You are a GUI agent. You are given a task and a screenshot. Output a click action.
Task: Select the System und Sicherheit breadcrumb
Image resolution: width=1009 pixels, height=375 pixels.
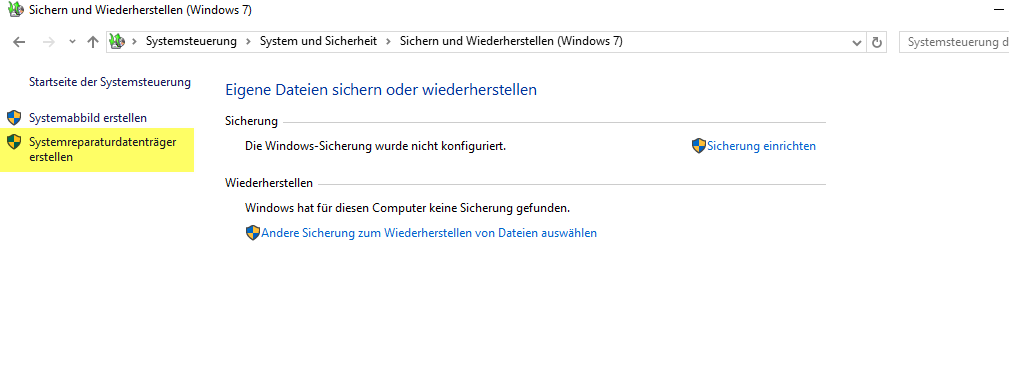click(318, 41)
